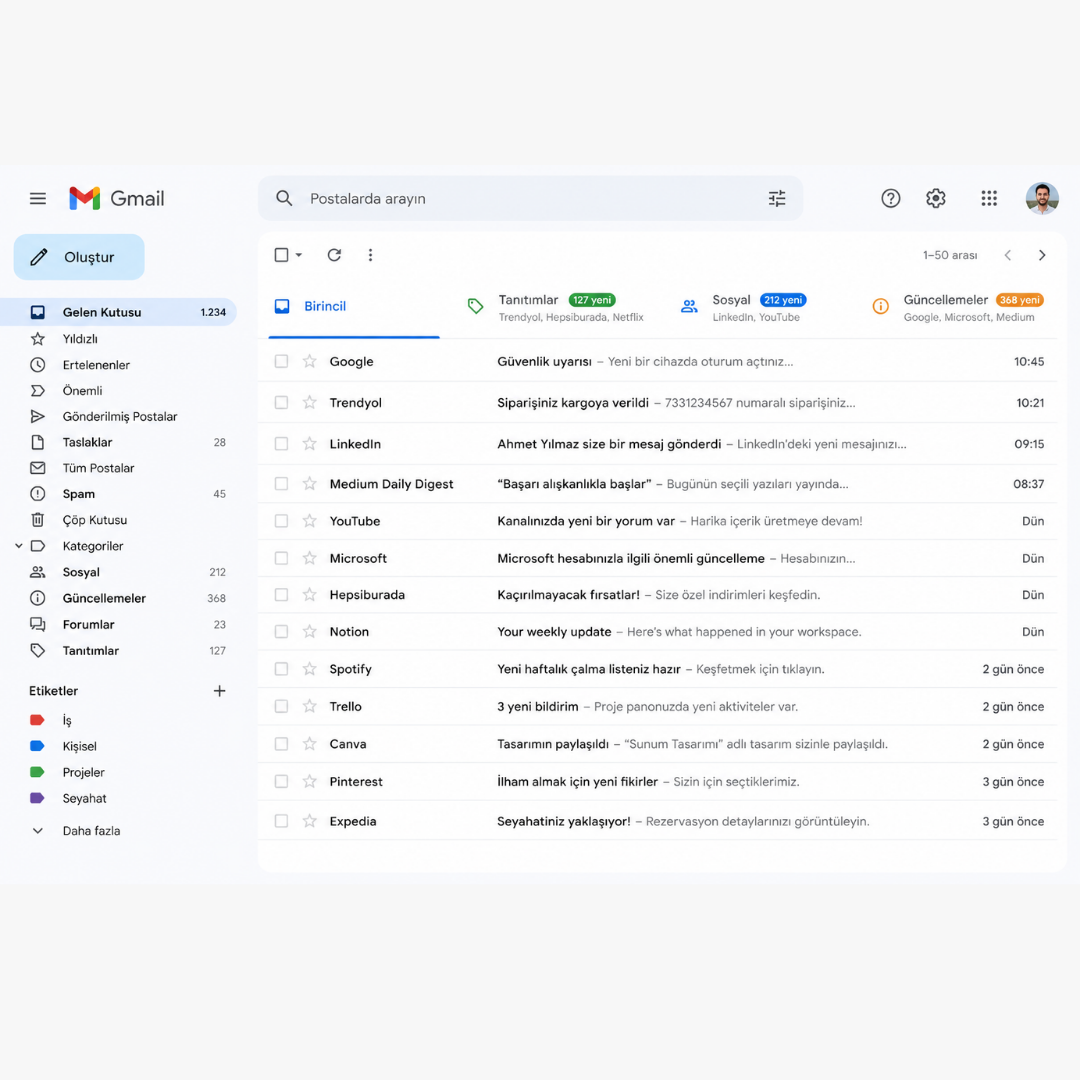The image size is (1080, 1080).
Task: Open Gönderilmiş Postalar folder
Action: coord(118,417)
